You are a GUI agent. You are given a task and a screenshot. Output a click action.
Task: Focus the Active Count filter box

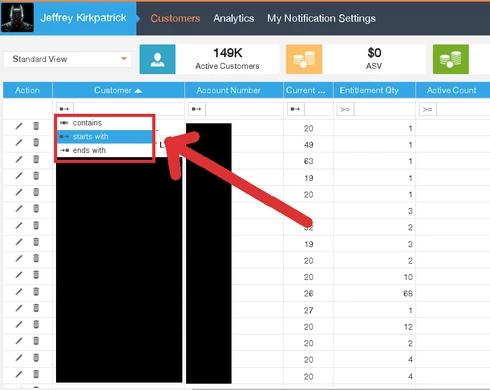[x=463, y=109]
